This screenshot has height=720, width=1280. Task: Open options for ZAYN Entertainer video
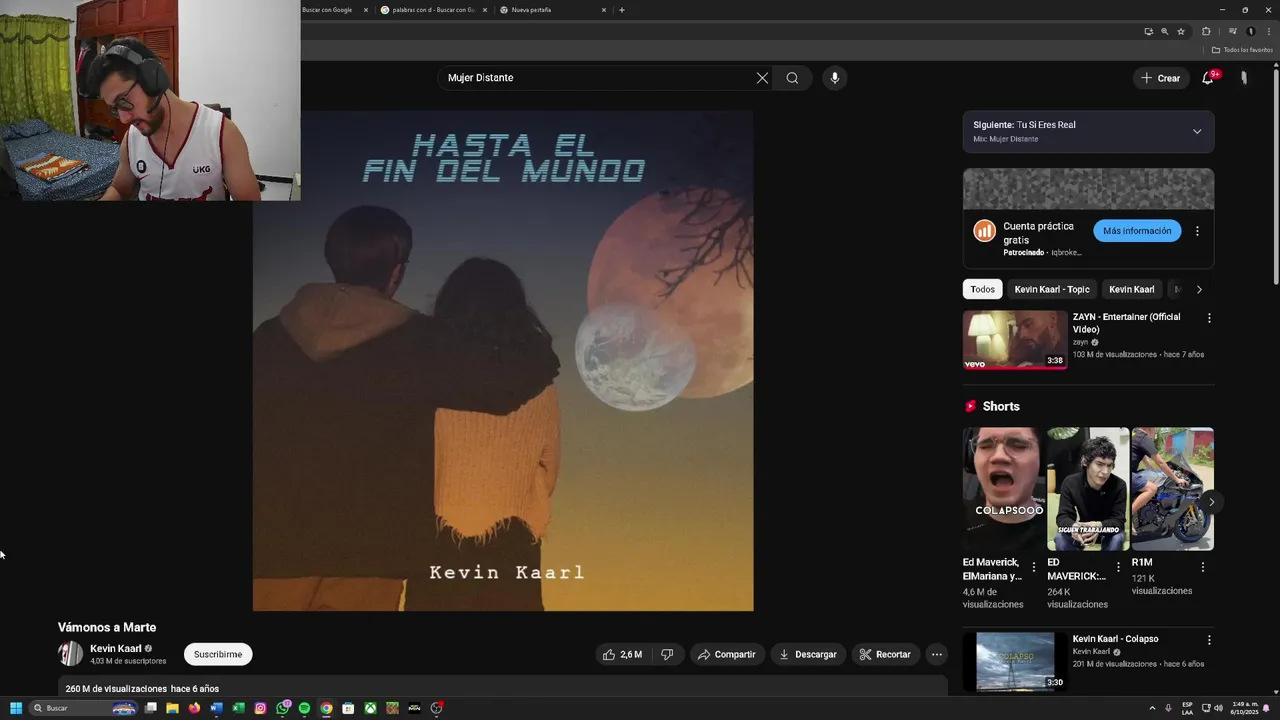(1209, 318)
